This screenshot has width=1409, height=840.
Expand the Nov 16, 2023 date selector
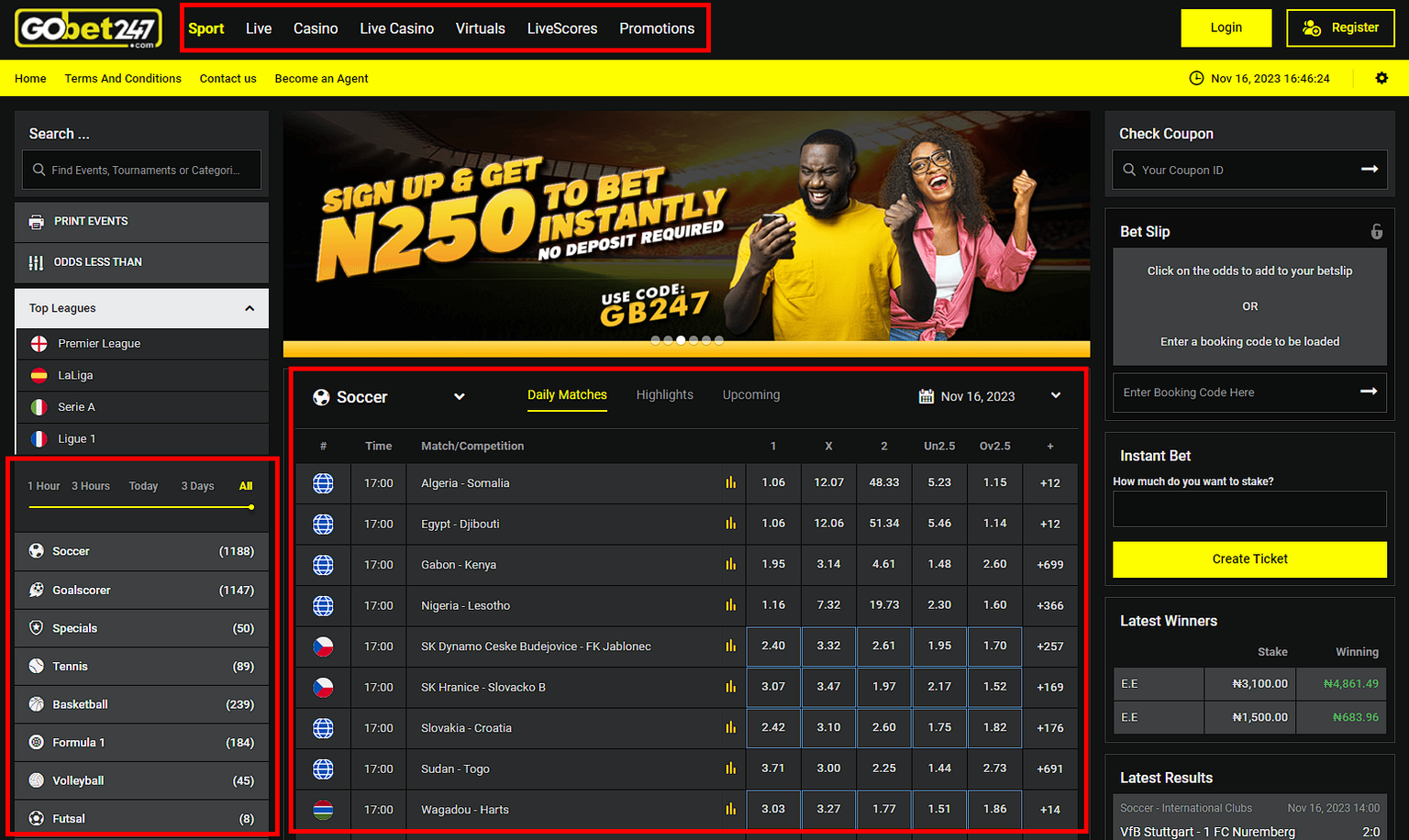[1055, 395]
